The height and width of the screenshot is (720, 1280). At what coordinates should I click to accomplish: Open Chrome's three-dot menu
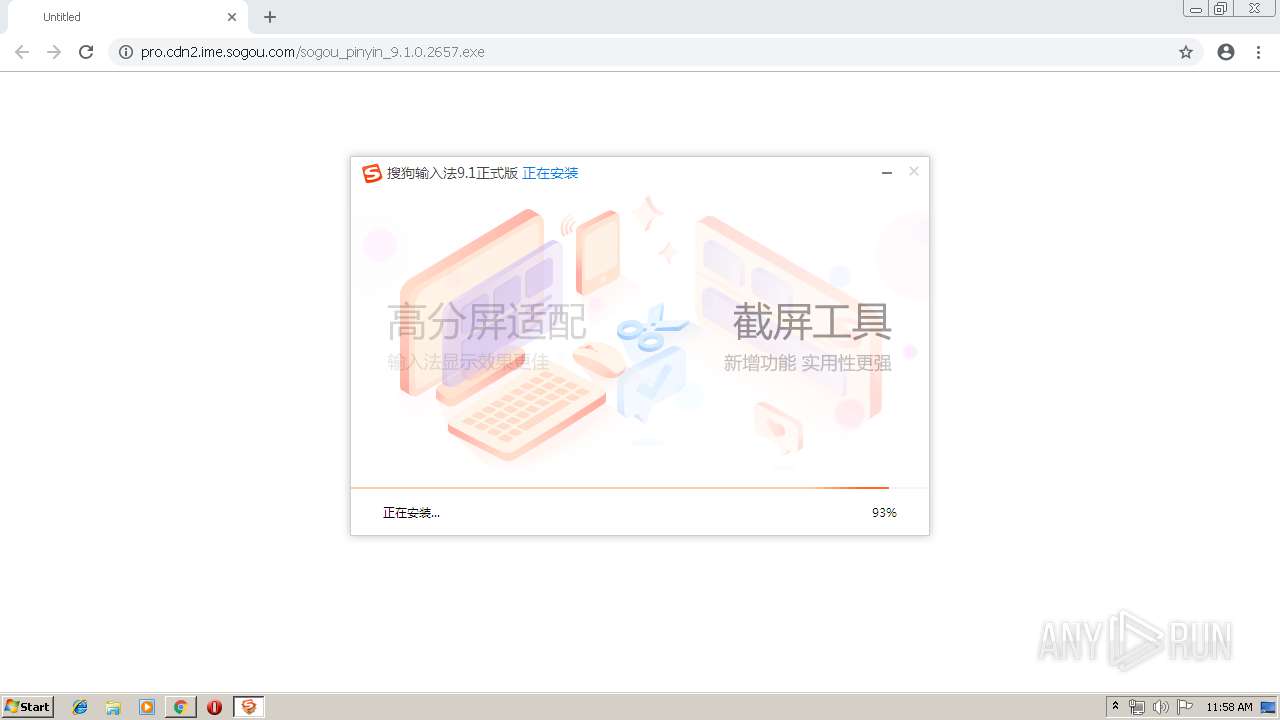pos(1258,52)
